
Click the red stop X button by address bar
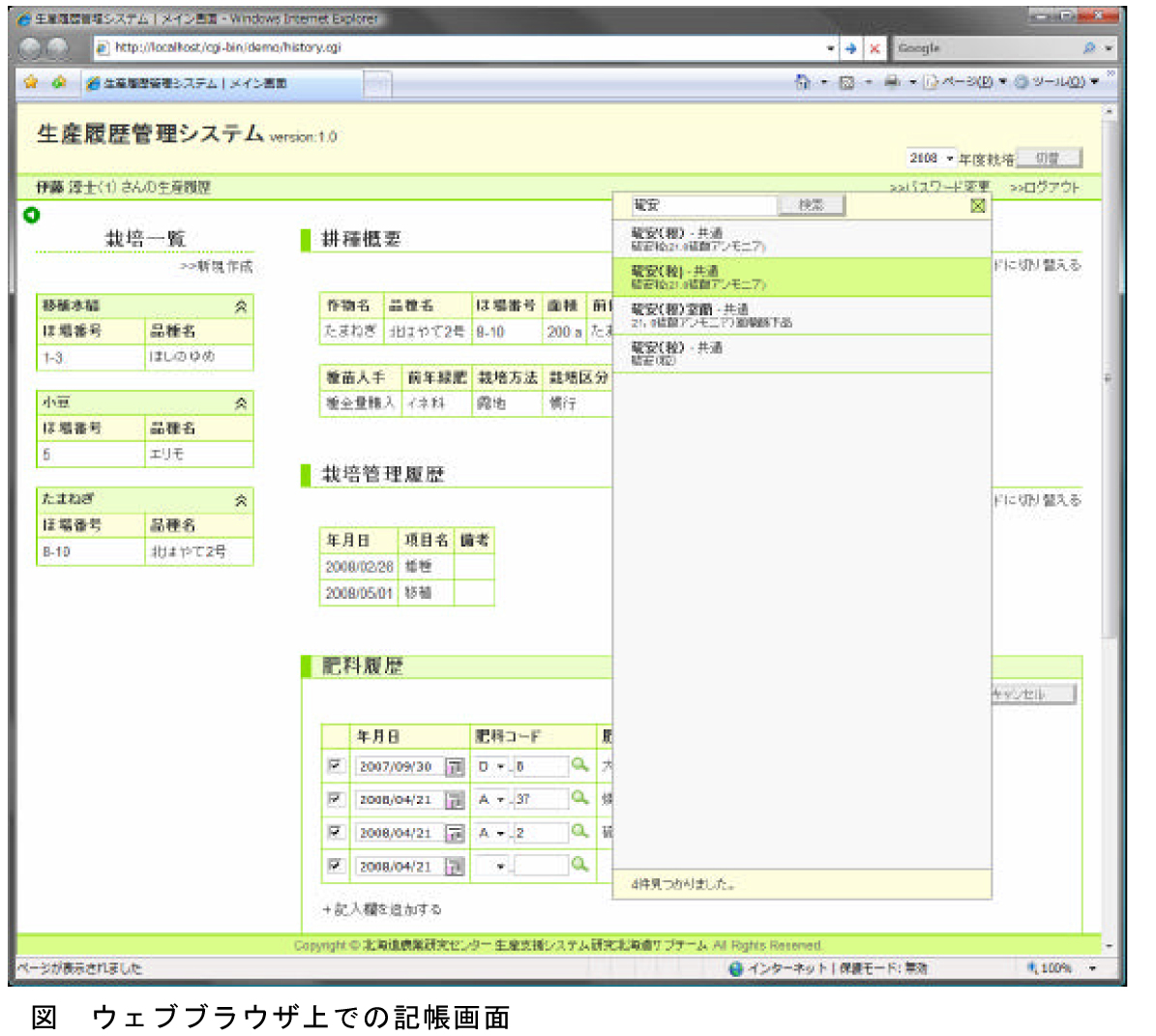tap(874, 48)
